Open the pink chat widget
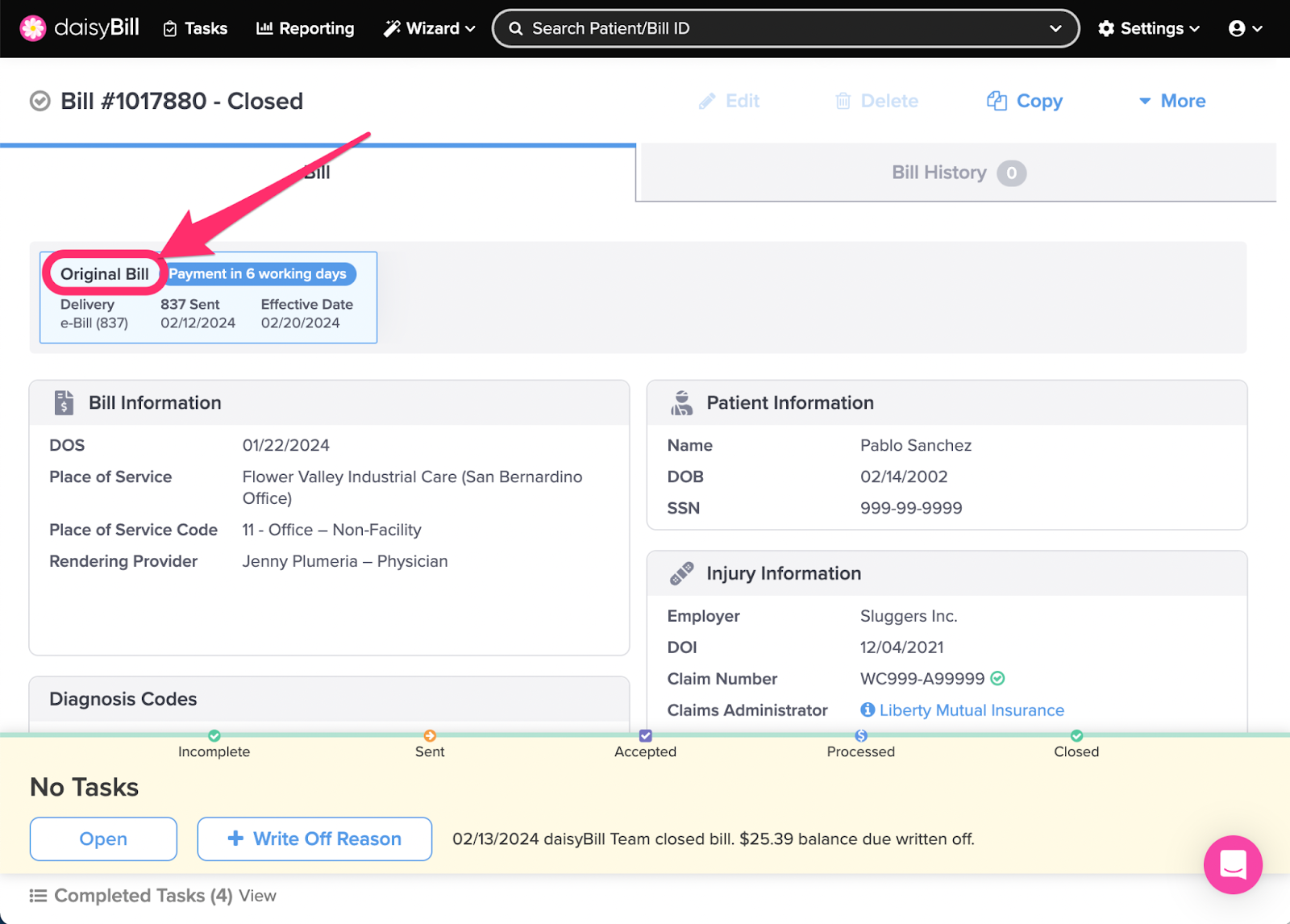Image resolution: width=1290 pixels, height=924 pixels. click(x=1232, y=864)
